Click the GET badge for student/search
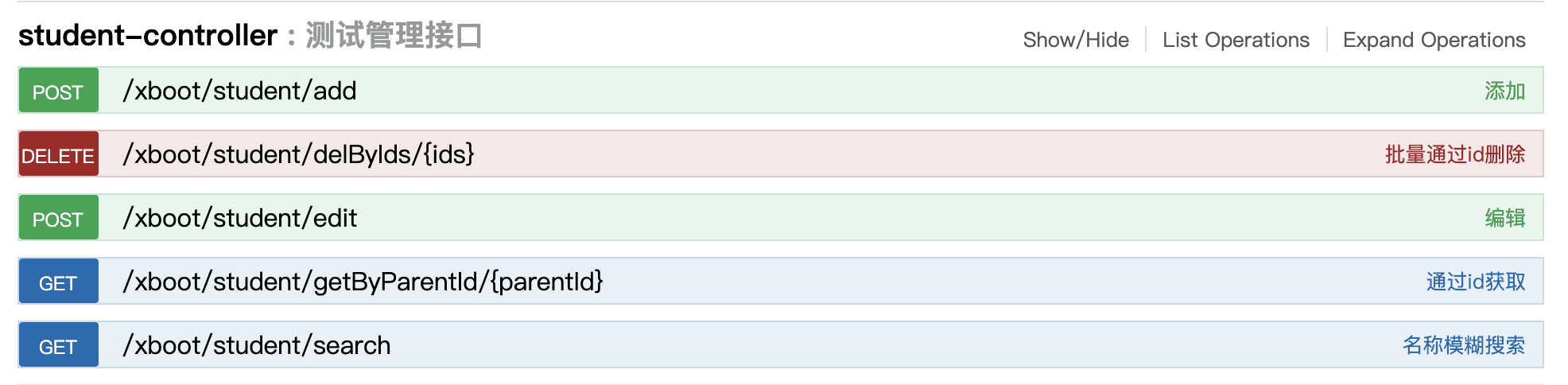Screen dimensions: 1568x385 click(x=58, y=346)
